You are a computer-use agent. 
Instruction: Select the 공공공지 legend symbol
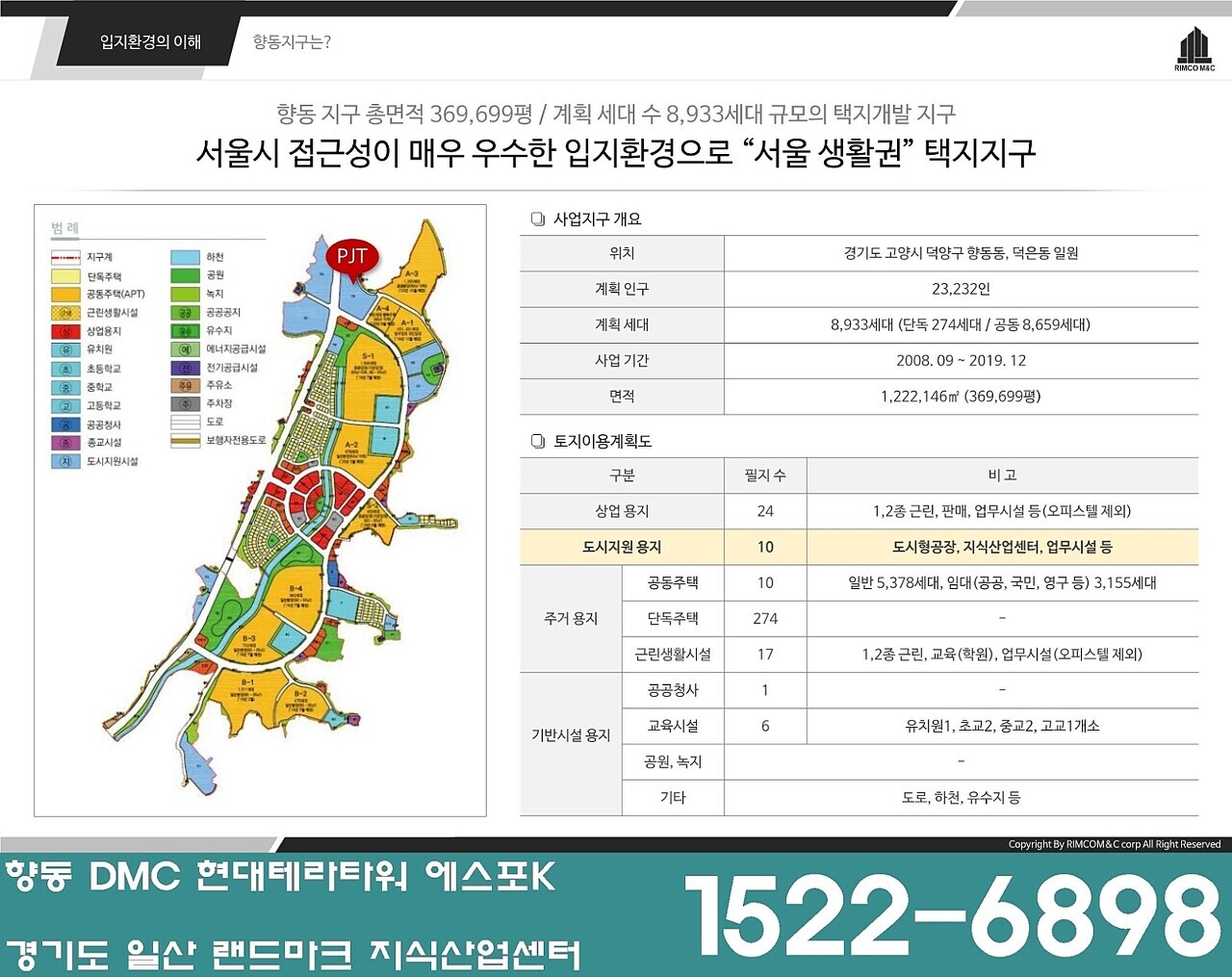click(x=185, y=313)
